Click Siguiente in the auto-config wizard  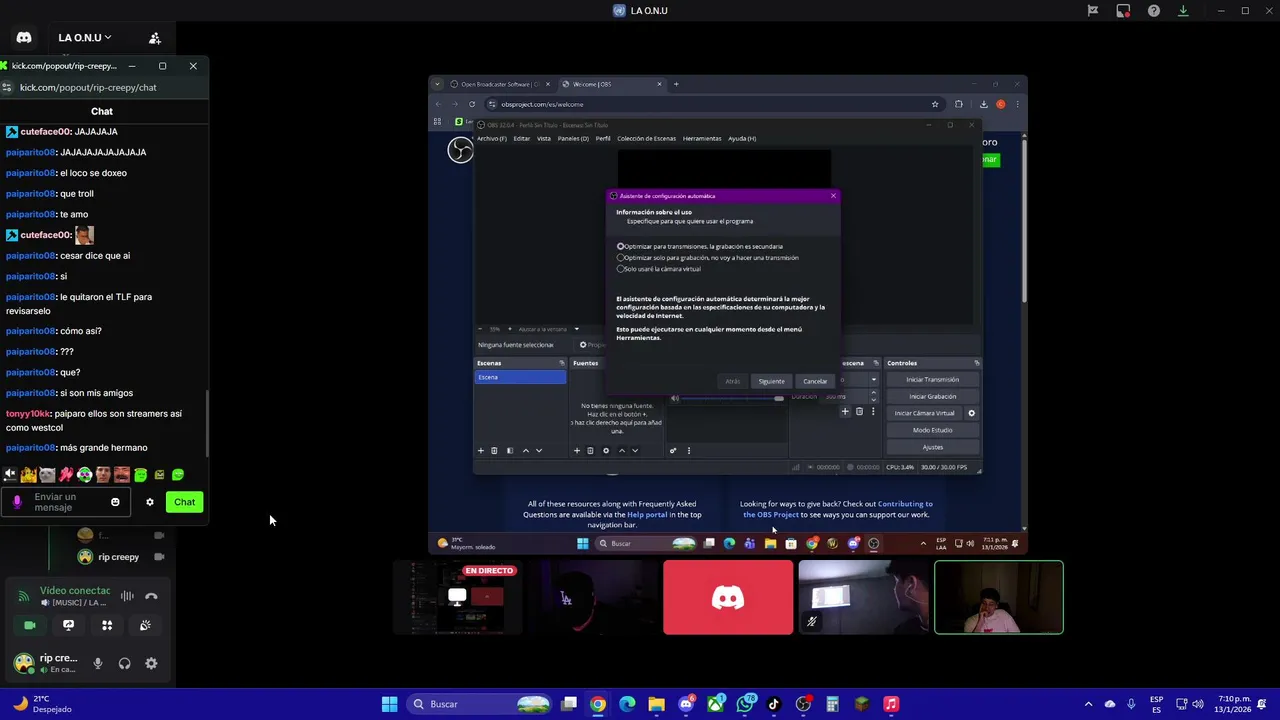coord(771,381)
